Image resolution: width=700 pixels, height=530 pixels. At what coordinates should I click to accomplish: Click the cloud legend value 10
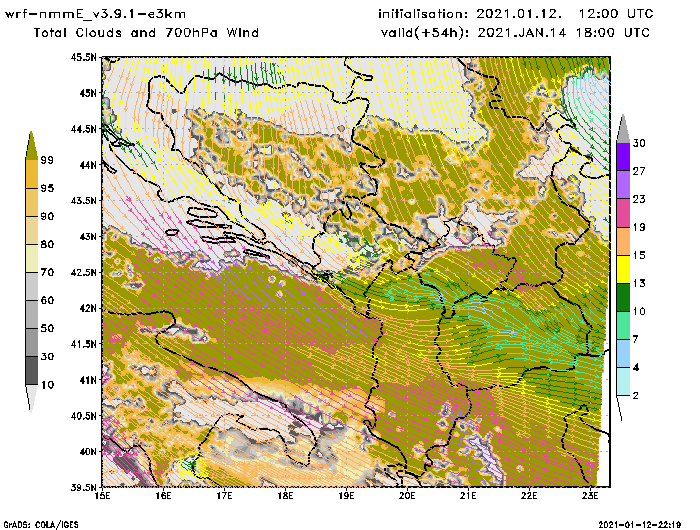click(x=47, y=385)
